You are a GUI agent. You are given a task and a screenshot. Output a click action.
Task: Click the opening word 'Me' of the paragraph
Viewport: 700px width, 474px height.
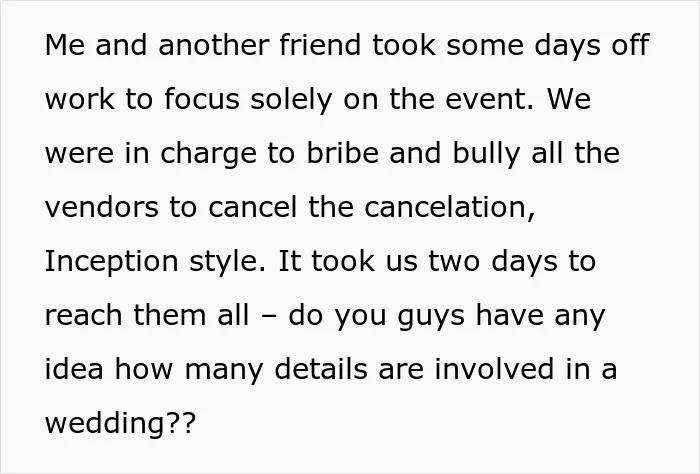[x=65, y=45]
